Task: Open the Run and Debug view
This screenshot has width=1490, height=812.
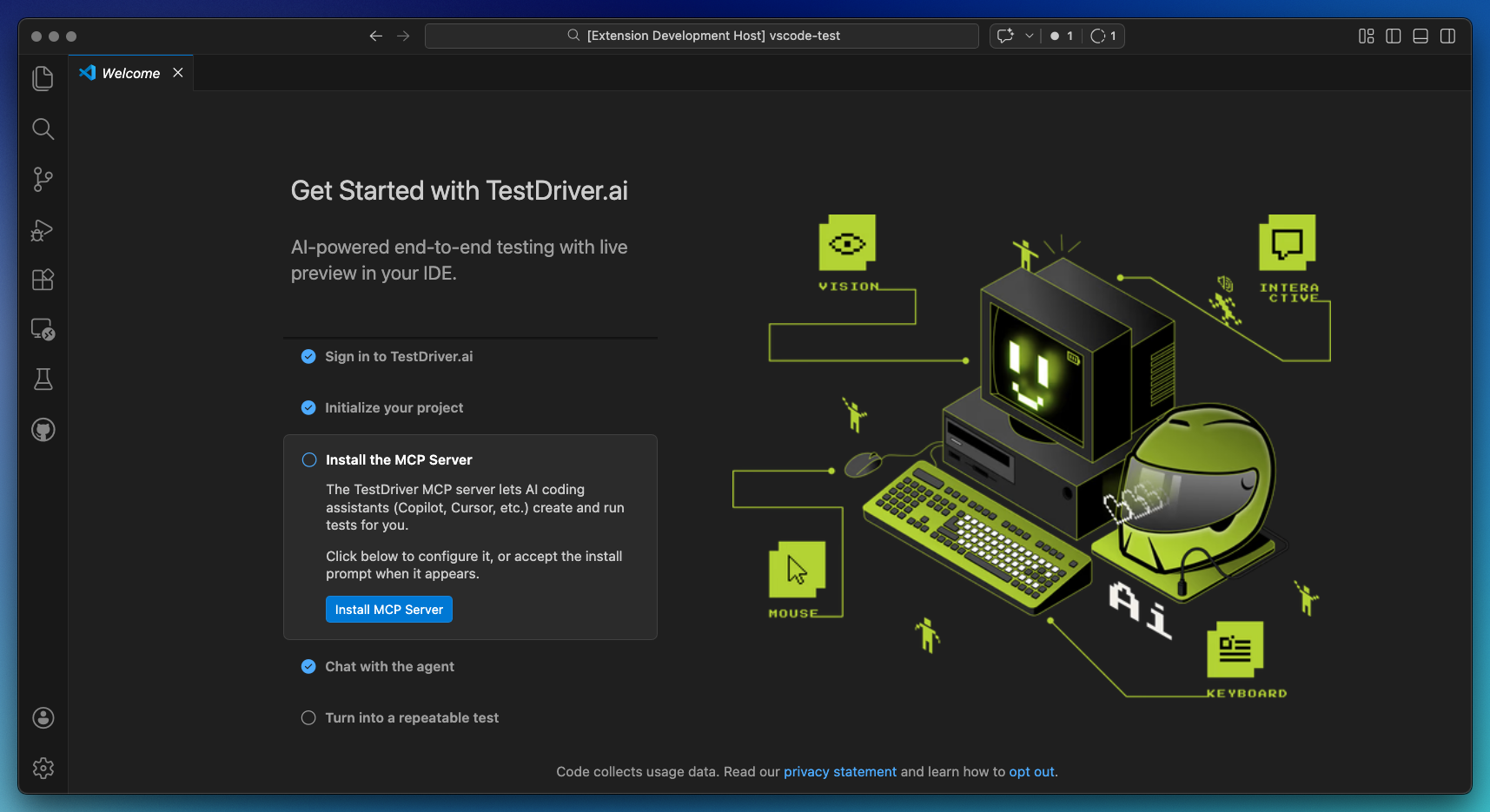Action: (x=43, y=230)
